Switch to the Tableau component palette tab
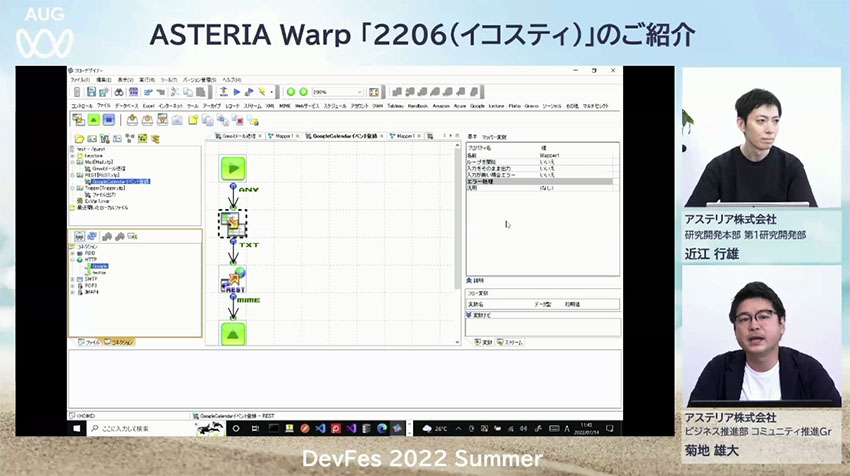The height and width of the screenshot is (476, 850). tap(395, 106)
